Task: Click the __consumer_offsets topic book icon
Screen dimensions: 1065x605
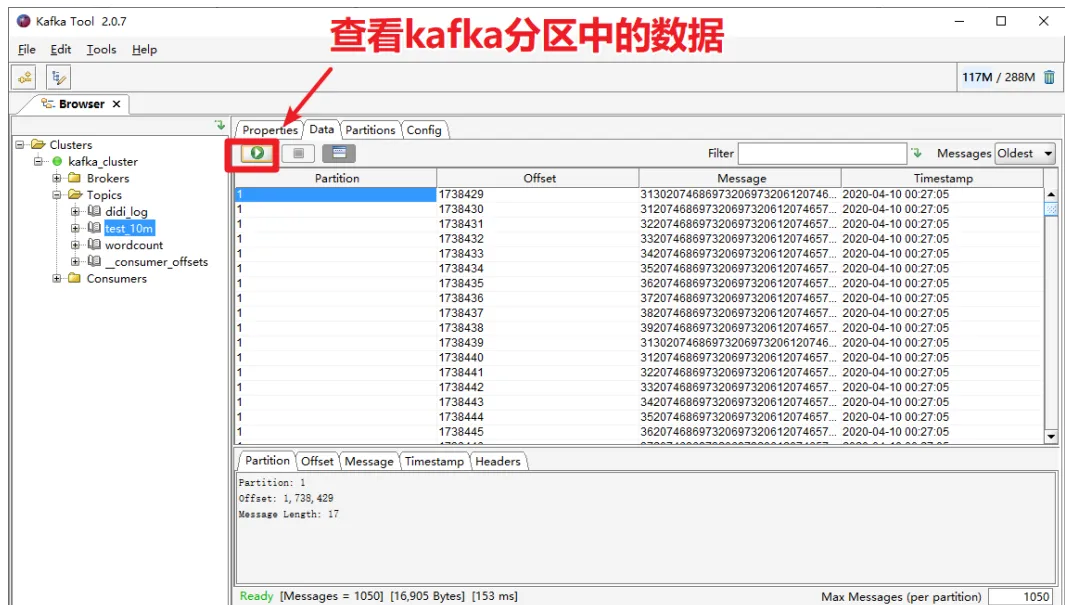Action: (x=94, y=261)
